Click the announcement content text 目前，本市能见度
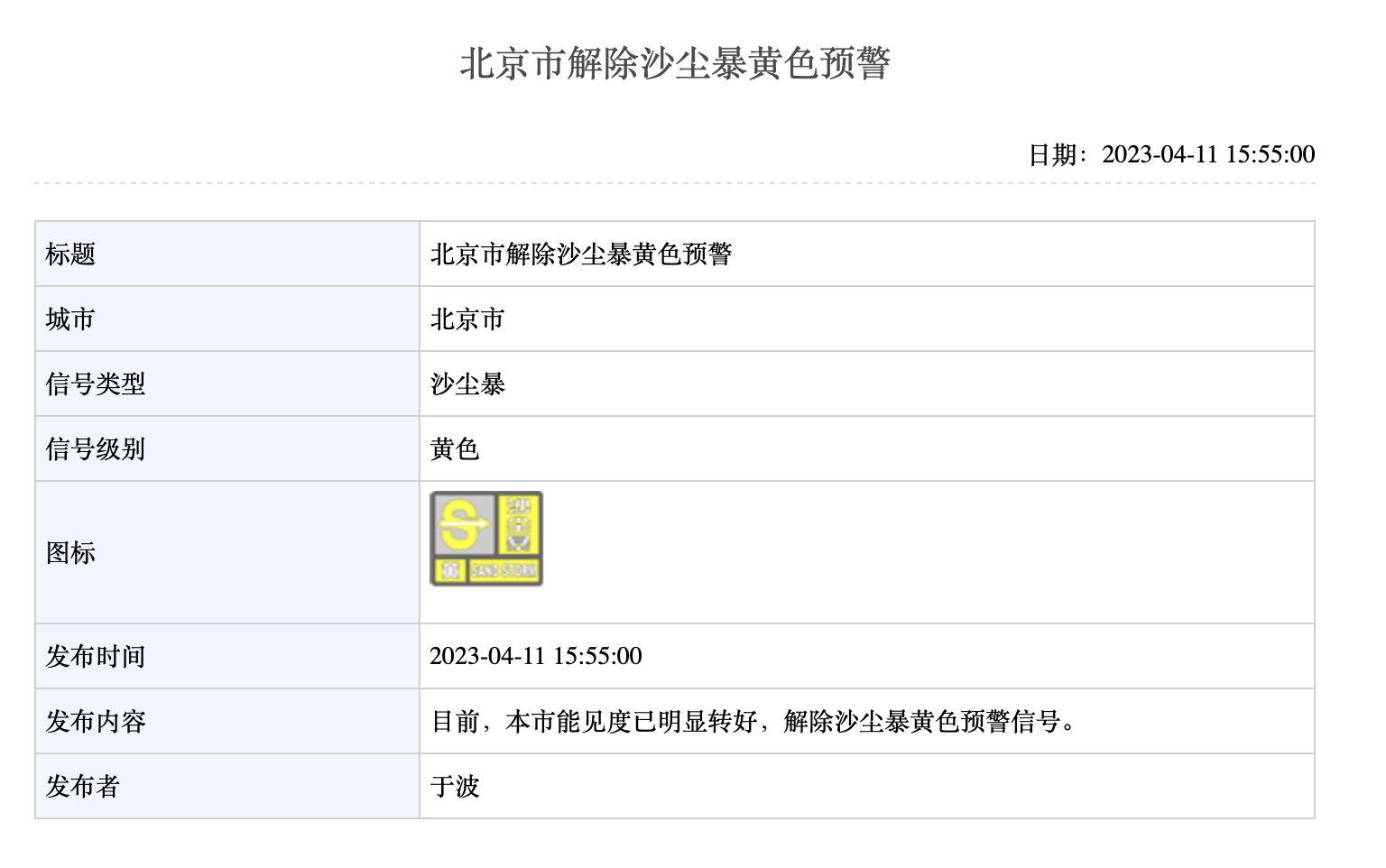Viewport: 1386px width, 868px height. 531,722
